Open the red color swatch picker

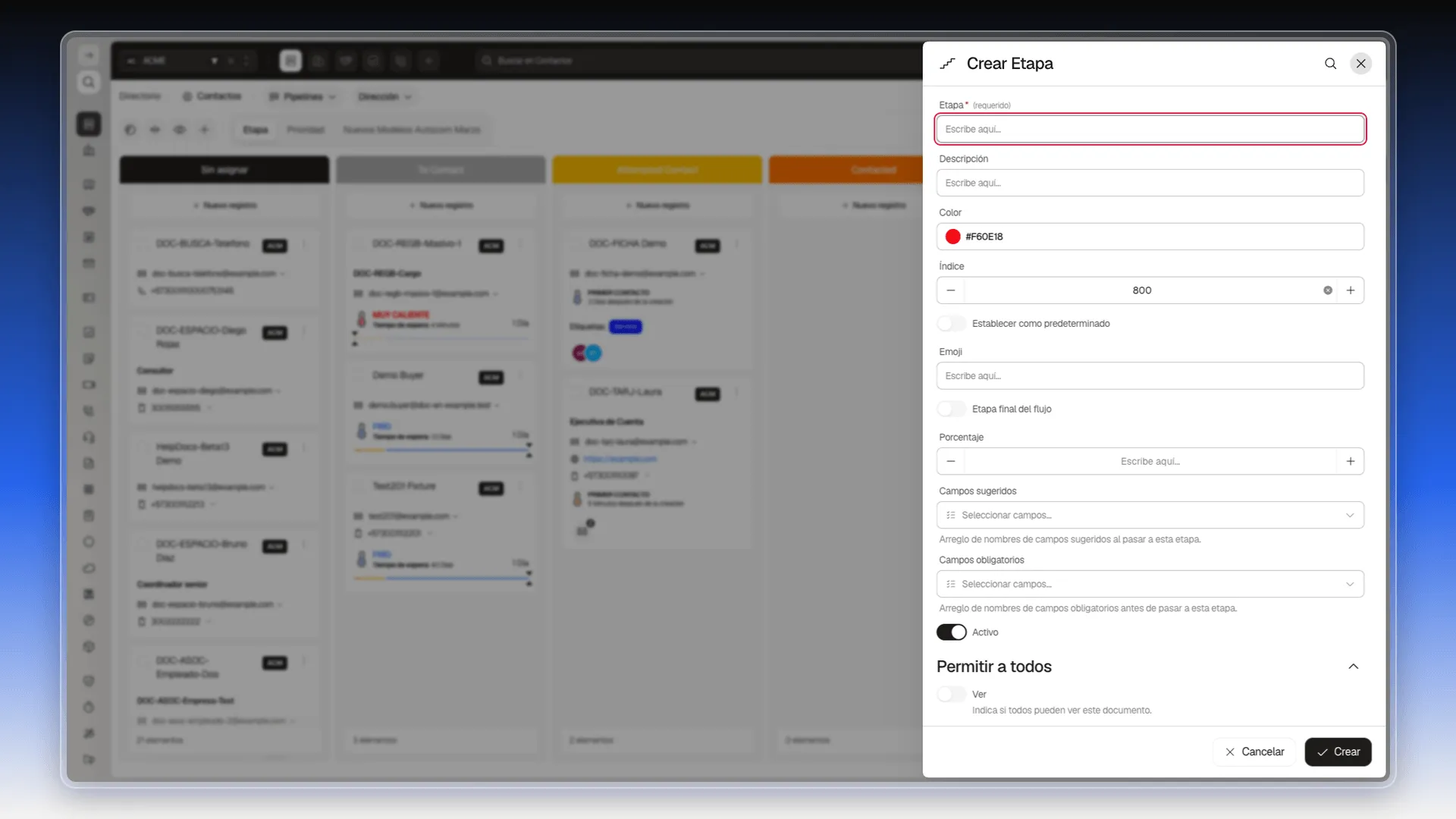953,237
